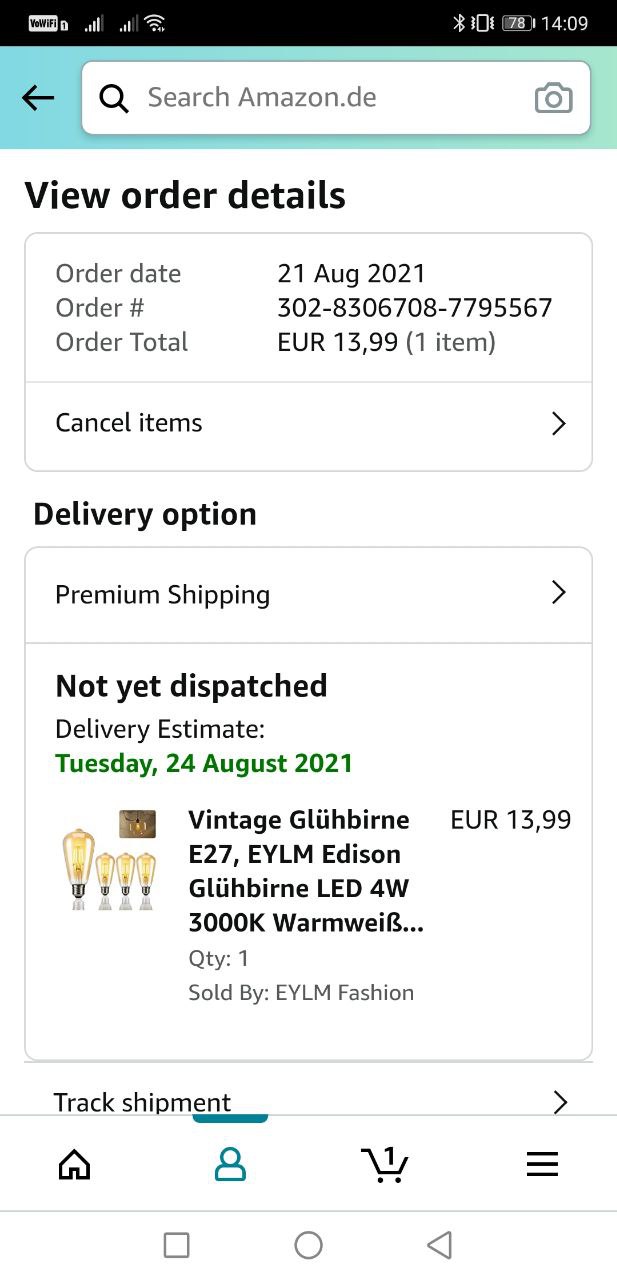Open camera search icon
Viewport: 617px width, 1280px height.
click(x=553, y=98)
